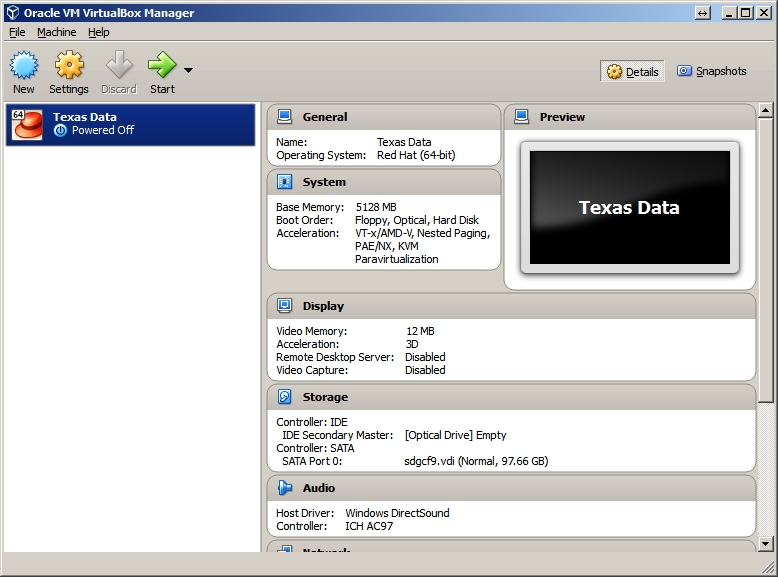Click the Base Memory 5128 MB value
The image size is (778, 577).
point(376,207)
